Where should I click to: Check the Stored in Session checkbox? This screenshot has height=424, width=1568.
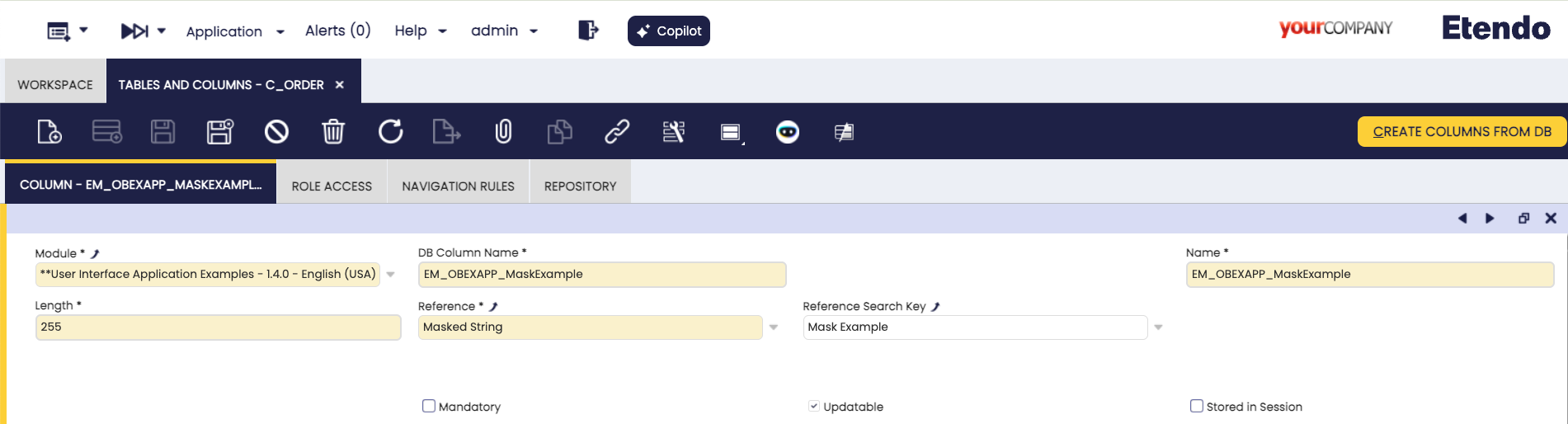click(1197, 406)
